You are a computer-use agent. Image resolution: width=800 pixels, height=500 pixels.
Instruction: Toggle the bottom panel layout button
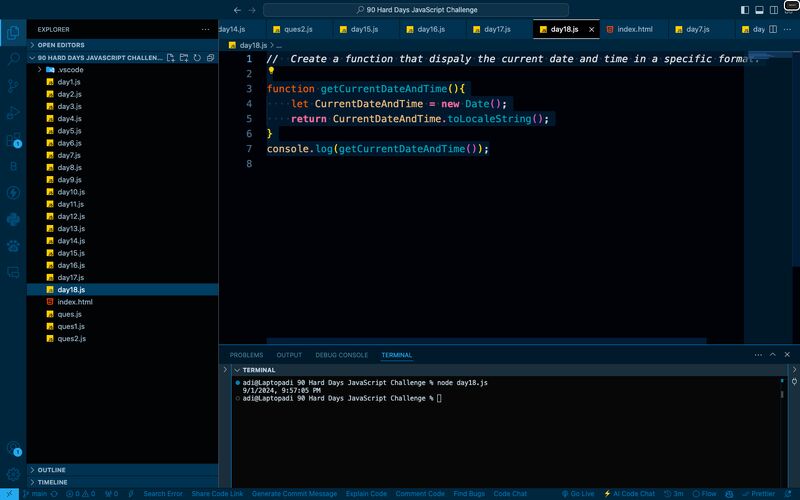point(759,10)
